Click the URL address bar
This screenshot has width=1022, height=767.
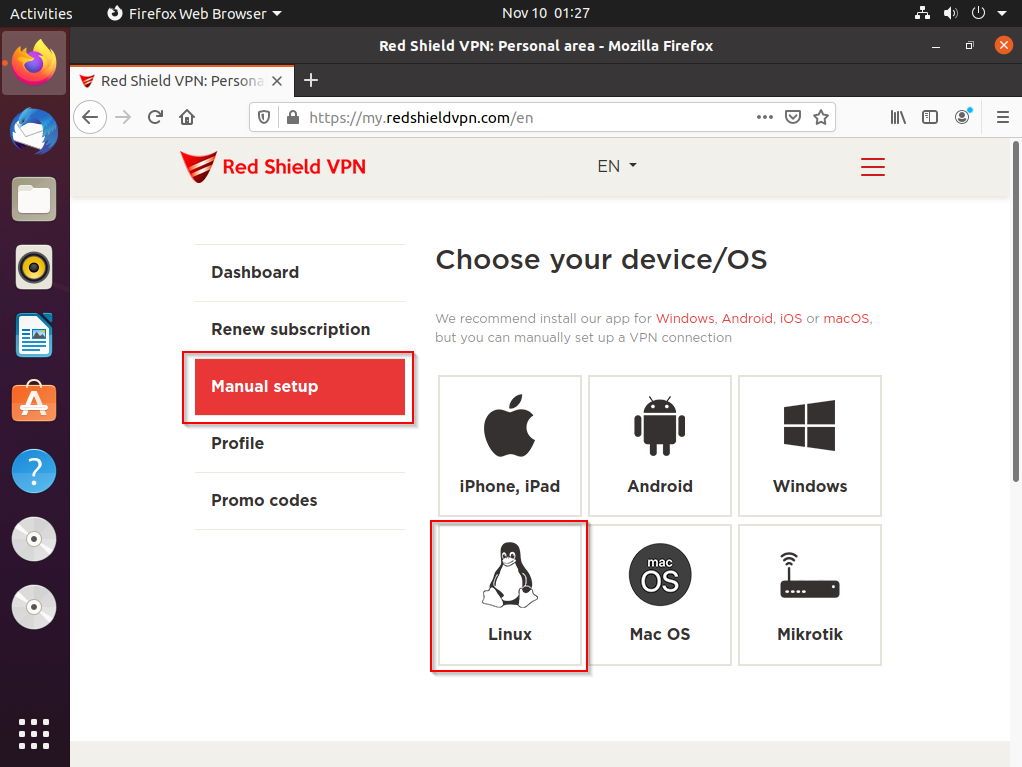pyautogui.click(x=520, y=117)
